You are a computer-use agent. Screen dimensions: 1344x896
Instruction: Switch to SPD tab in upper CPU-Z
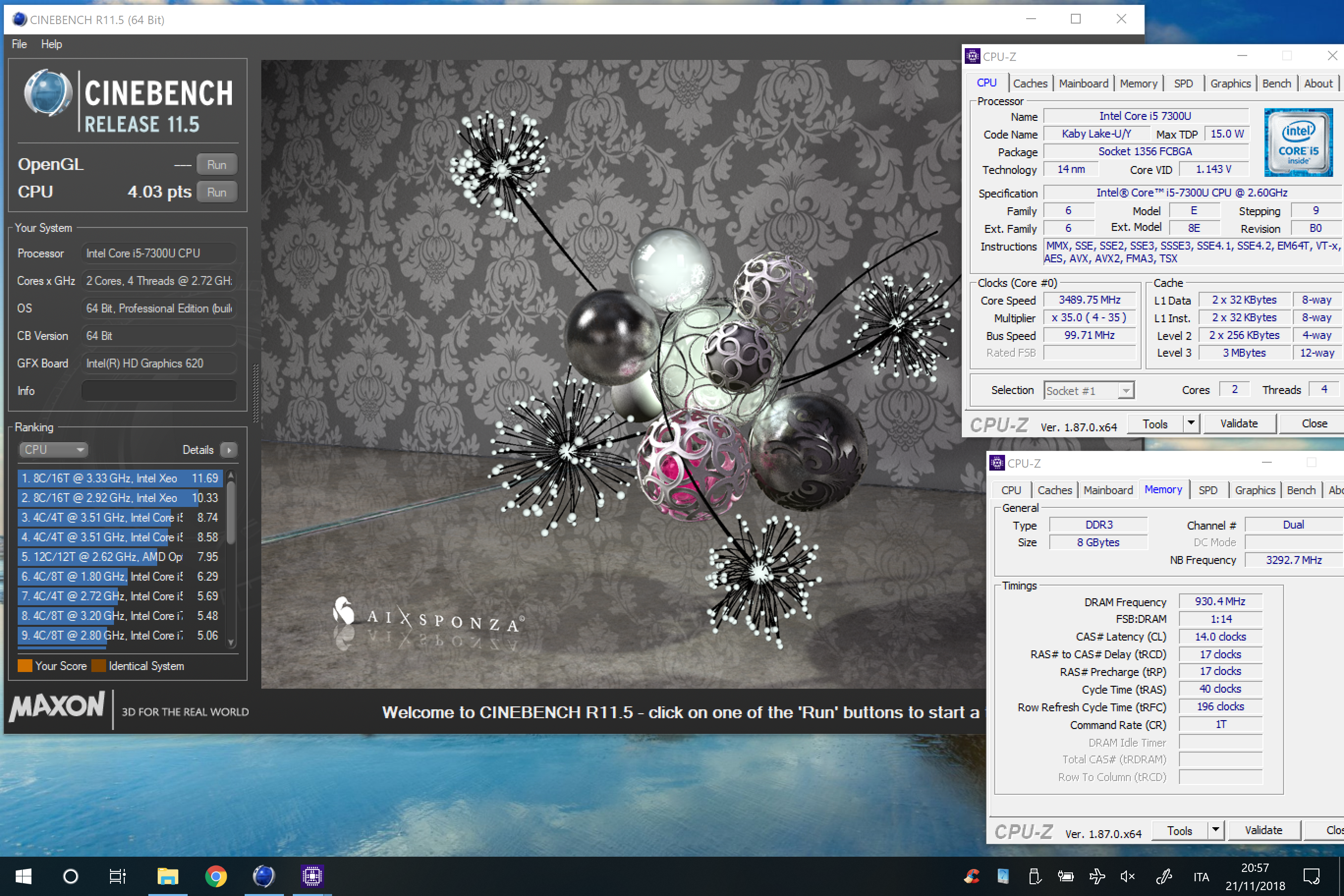[1183, 84]
